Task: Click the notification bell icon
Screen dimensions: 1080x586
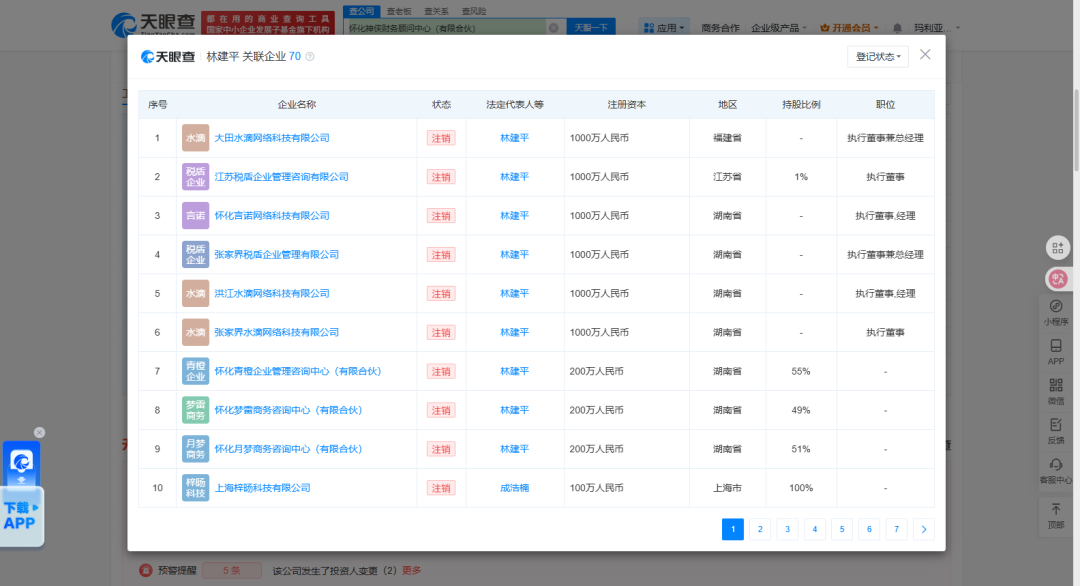Action: pyautogui.click(x=897, y=28)
